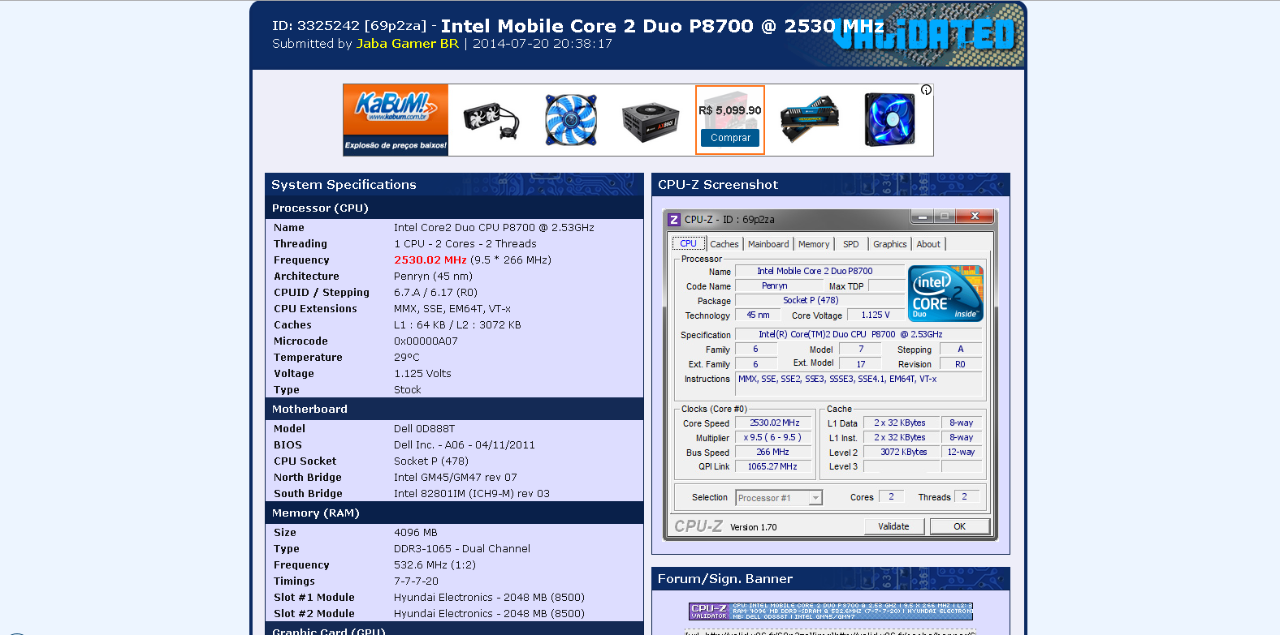This screenshot has height=635, width=1280.
Task: Open the liquid CPU cooler product image
Action: 491,120
